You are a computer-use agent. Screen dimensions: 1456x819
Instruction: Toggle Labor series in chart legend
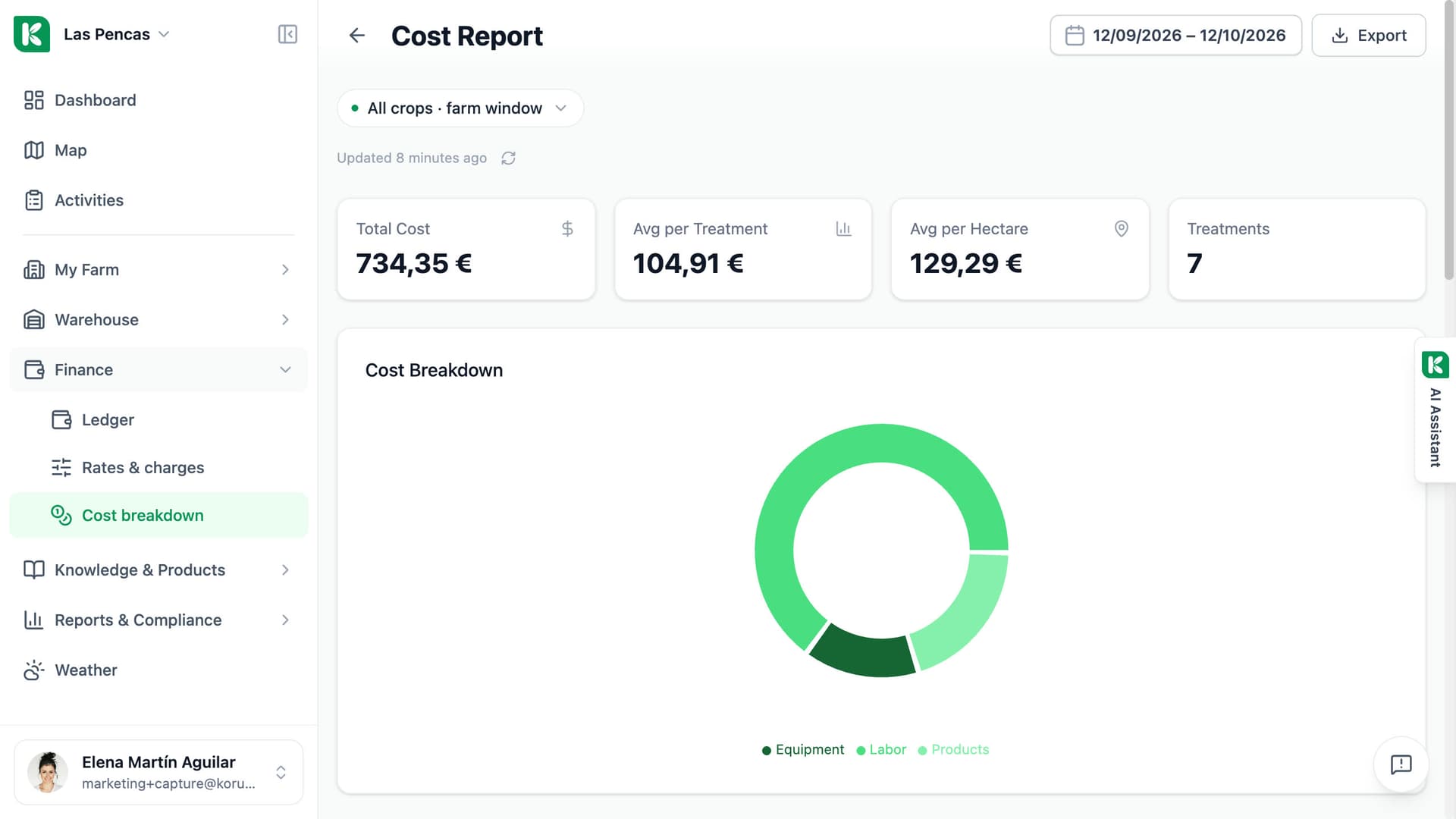[x=881, y=750]
